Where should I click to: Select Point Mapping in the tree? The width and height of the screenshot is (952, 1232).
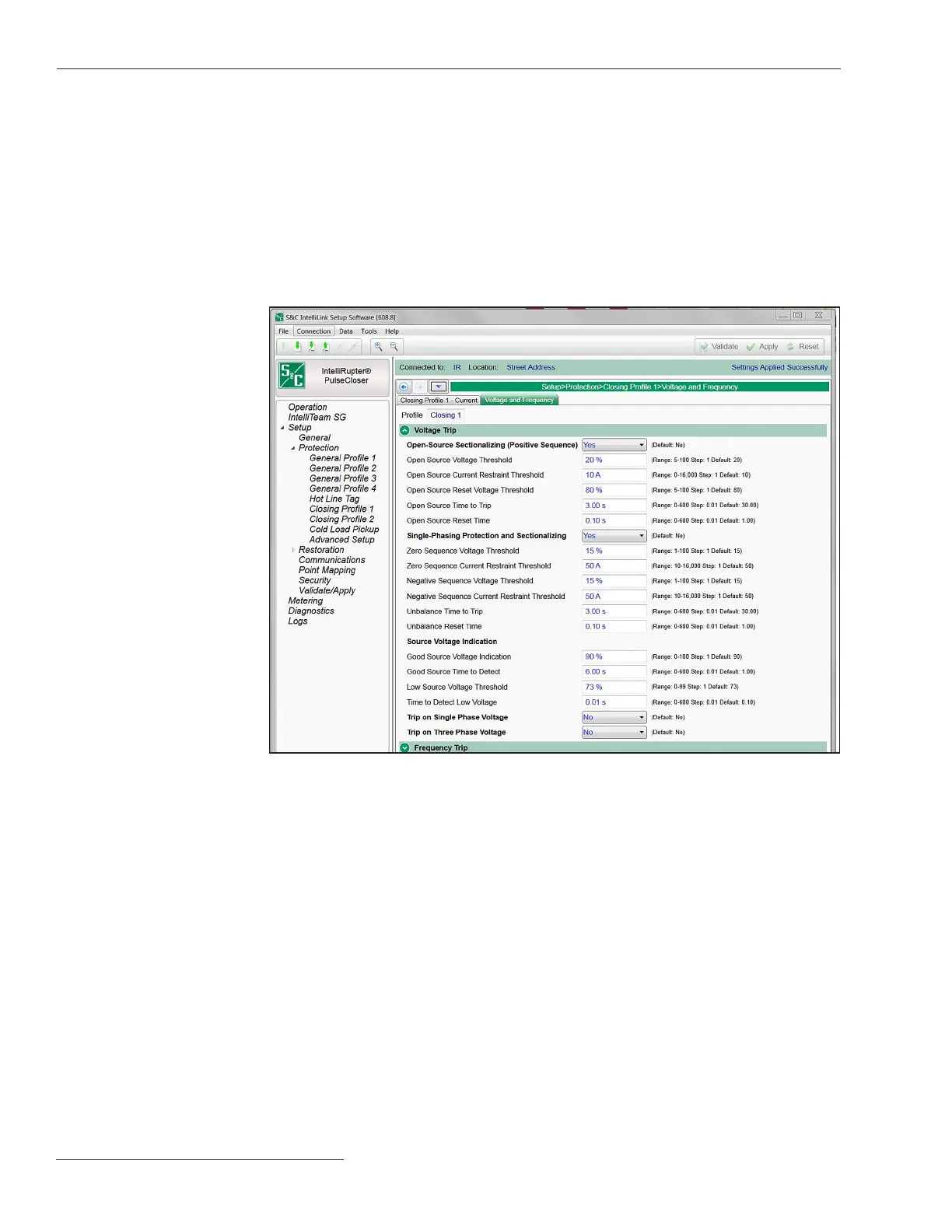click(327, 570)
